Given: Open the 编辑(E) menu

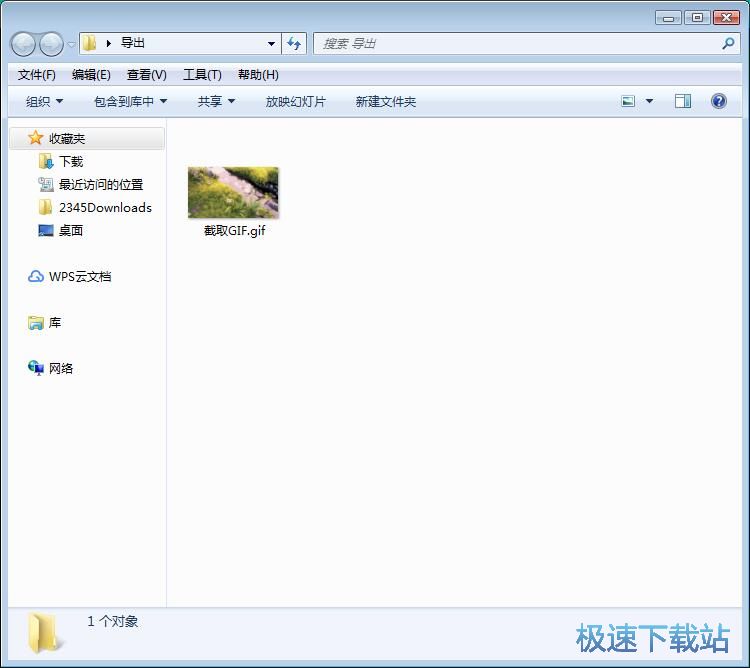Looking at the screenshot, I should tap(91, 75).
